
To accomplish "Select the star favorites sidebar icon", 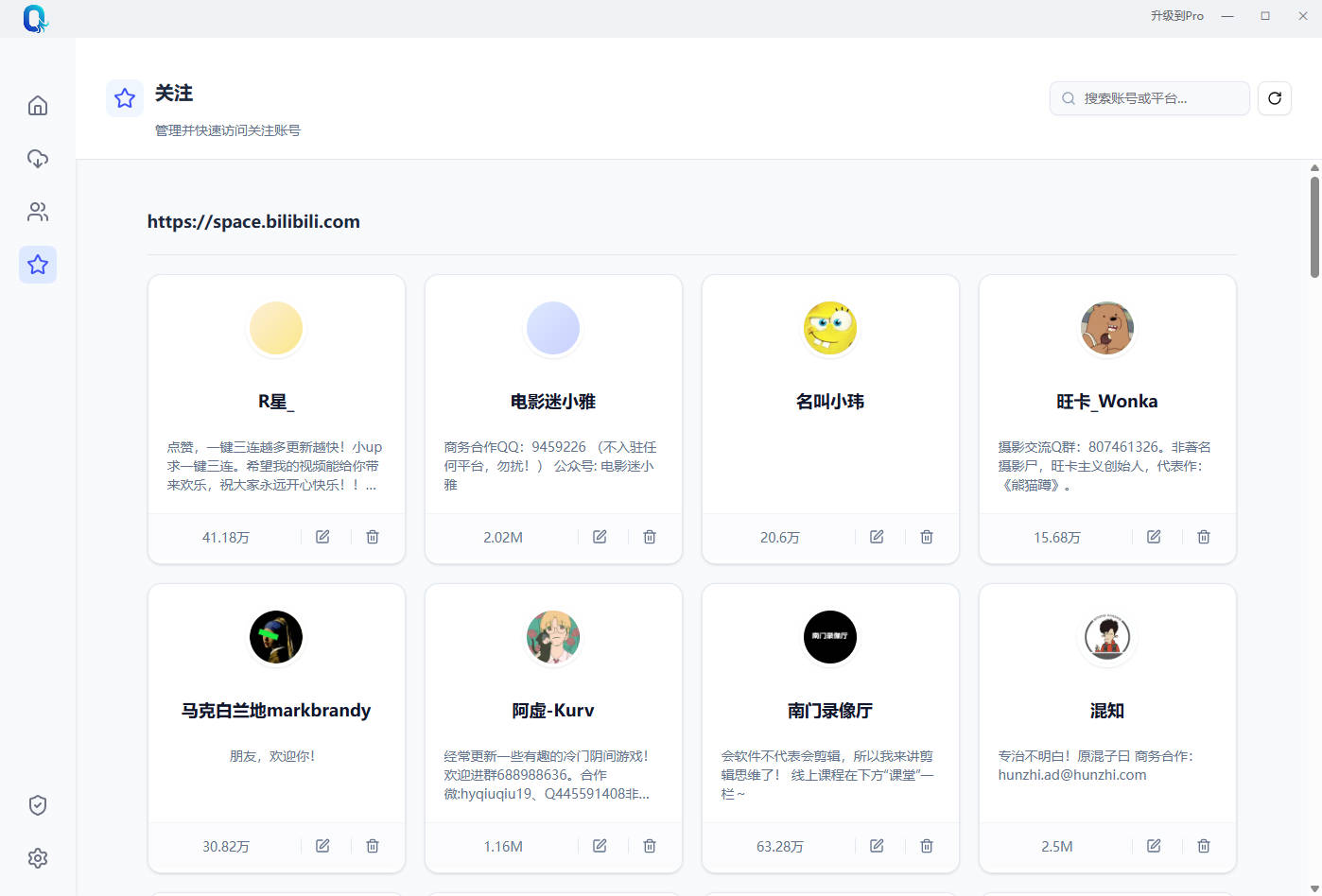I will 38,265.
